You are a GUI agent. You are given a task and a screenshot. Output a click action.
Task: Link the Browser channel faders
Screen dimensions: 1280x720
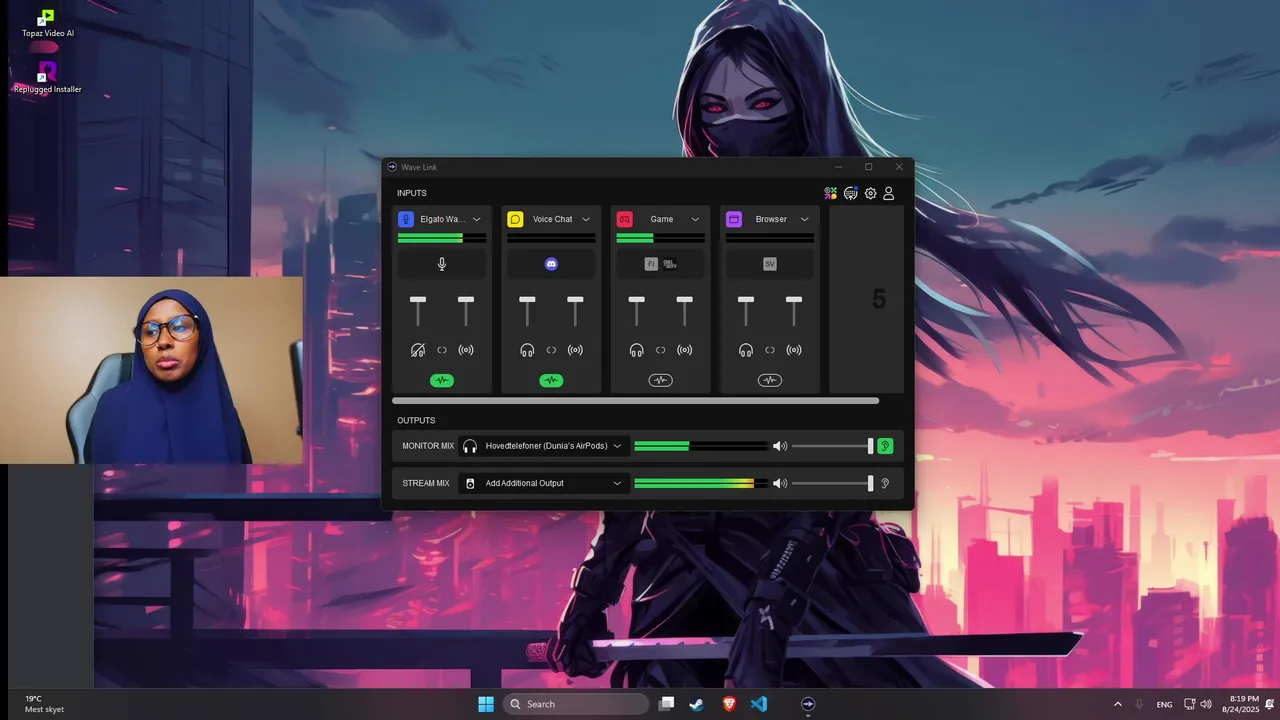[x=770, y=350]
